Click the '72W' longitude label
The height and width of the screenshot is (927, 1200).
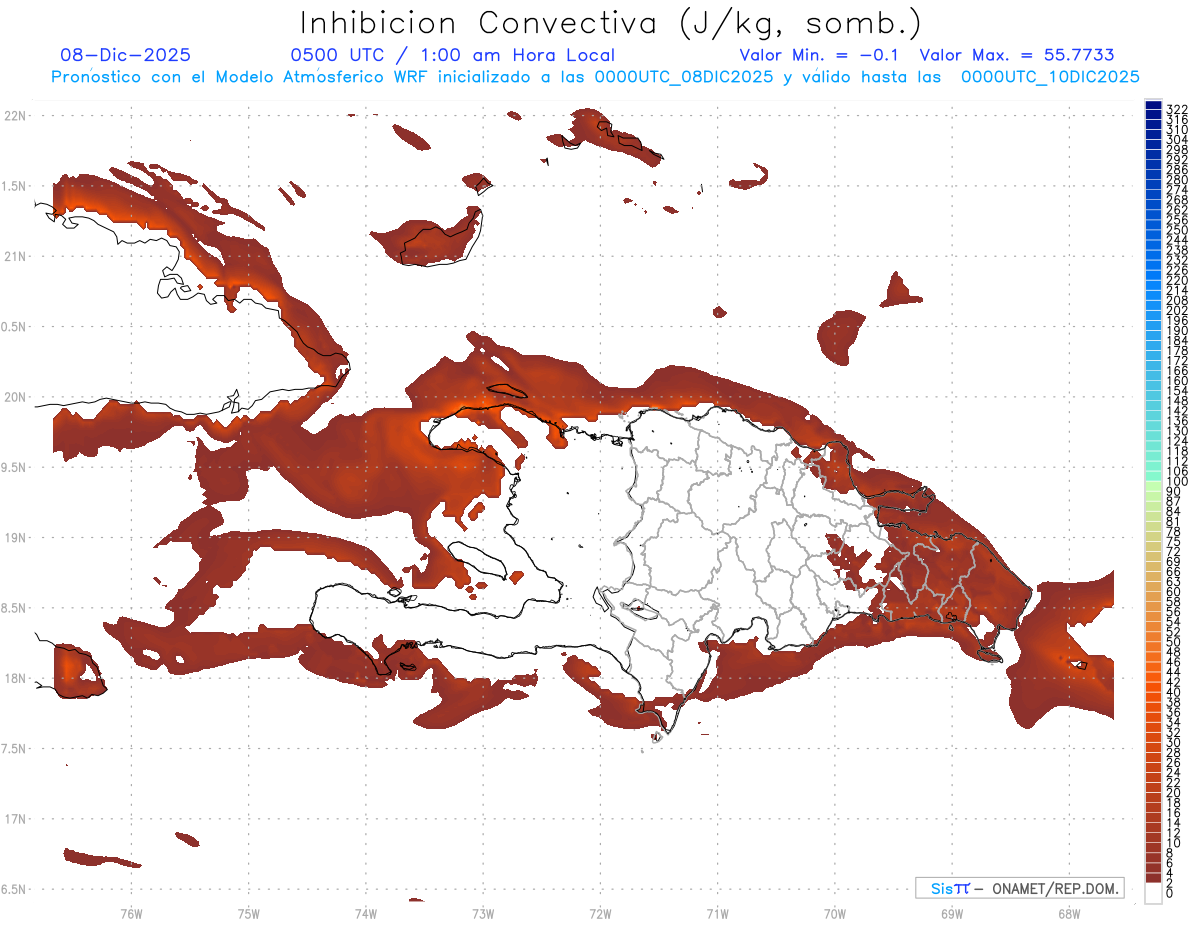600,913
